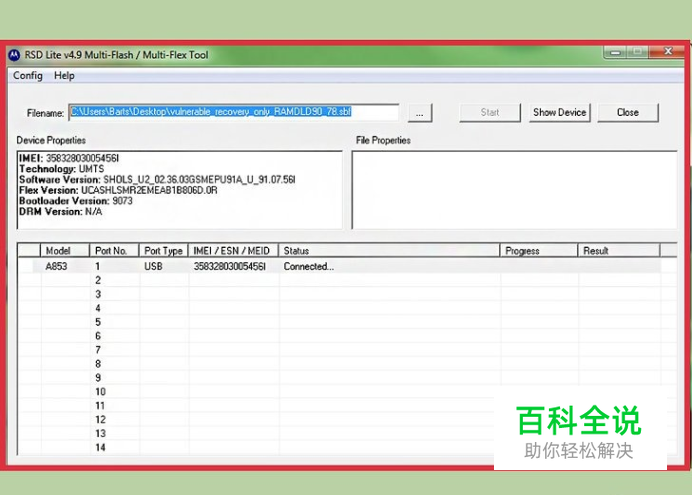Click the Status column header
Screen dimensions: 692x495
(389, 251)
